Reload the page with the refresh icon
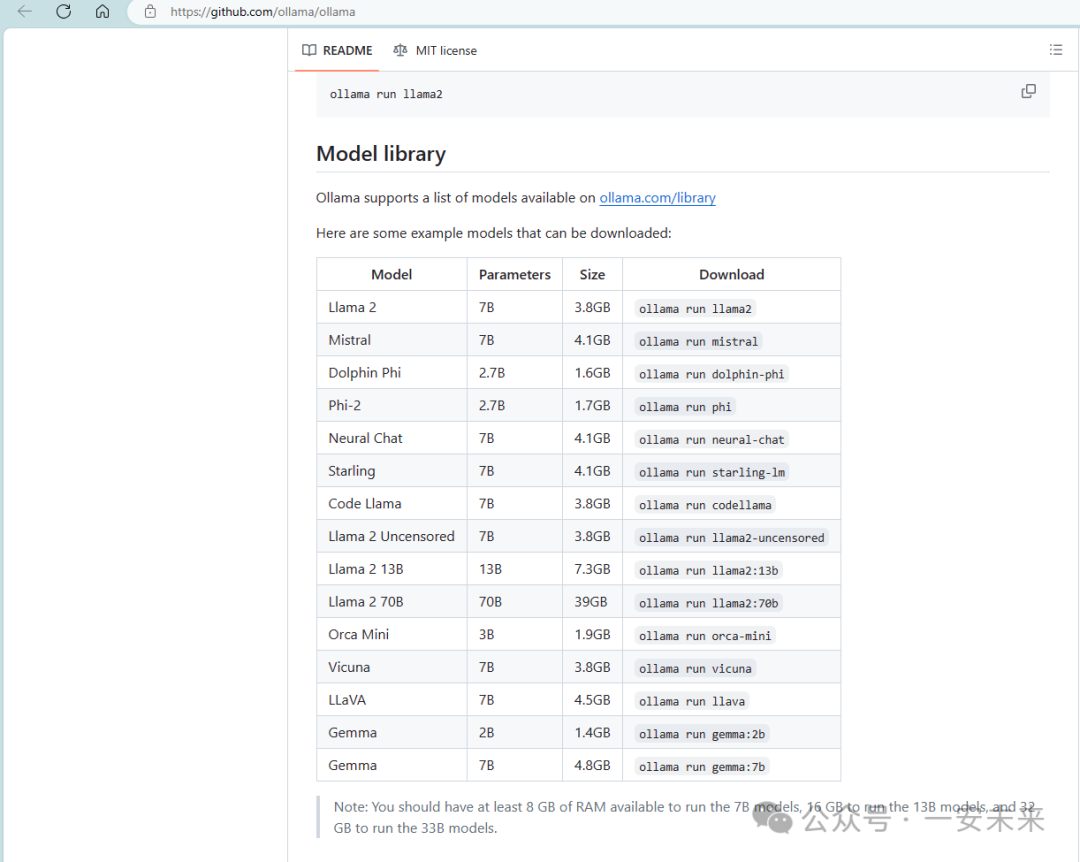 point(63,11)
